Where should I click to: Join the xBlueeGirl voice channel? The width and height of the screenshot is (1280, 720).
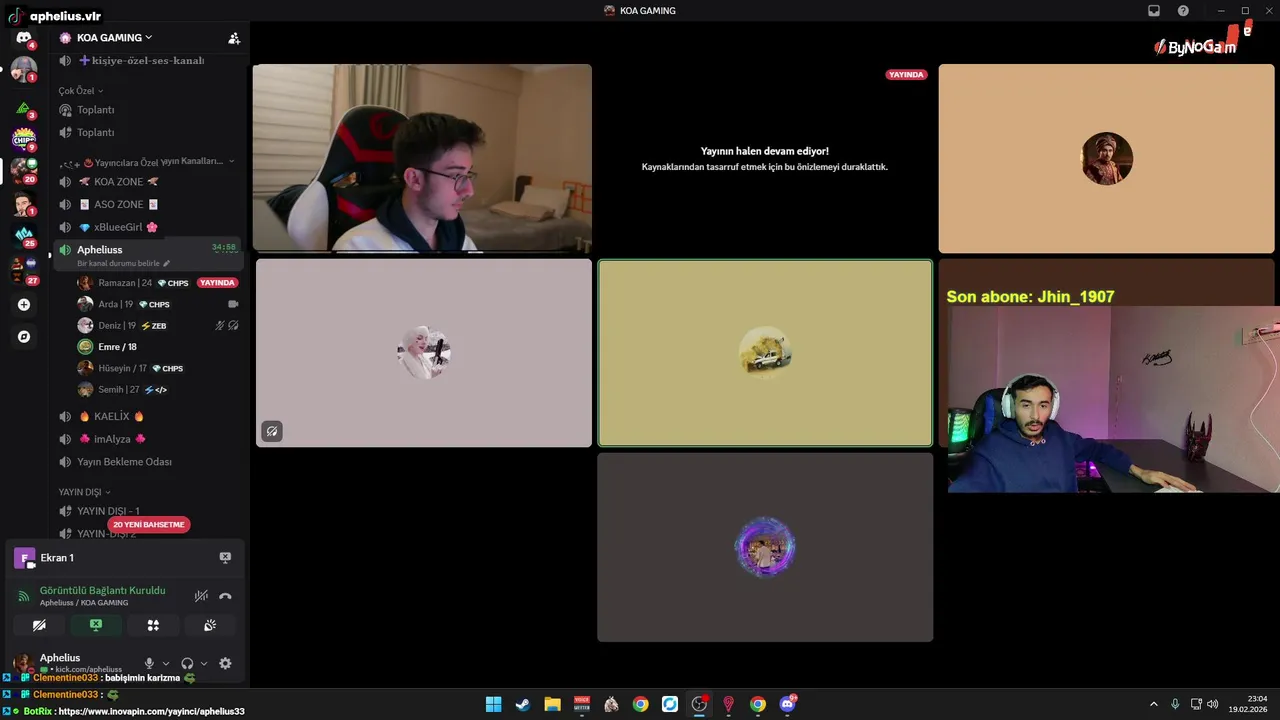coord(147,227)
